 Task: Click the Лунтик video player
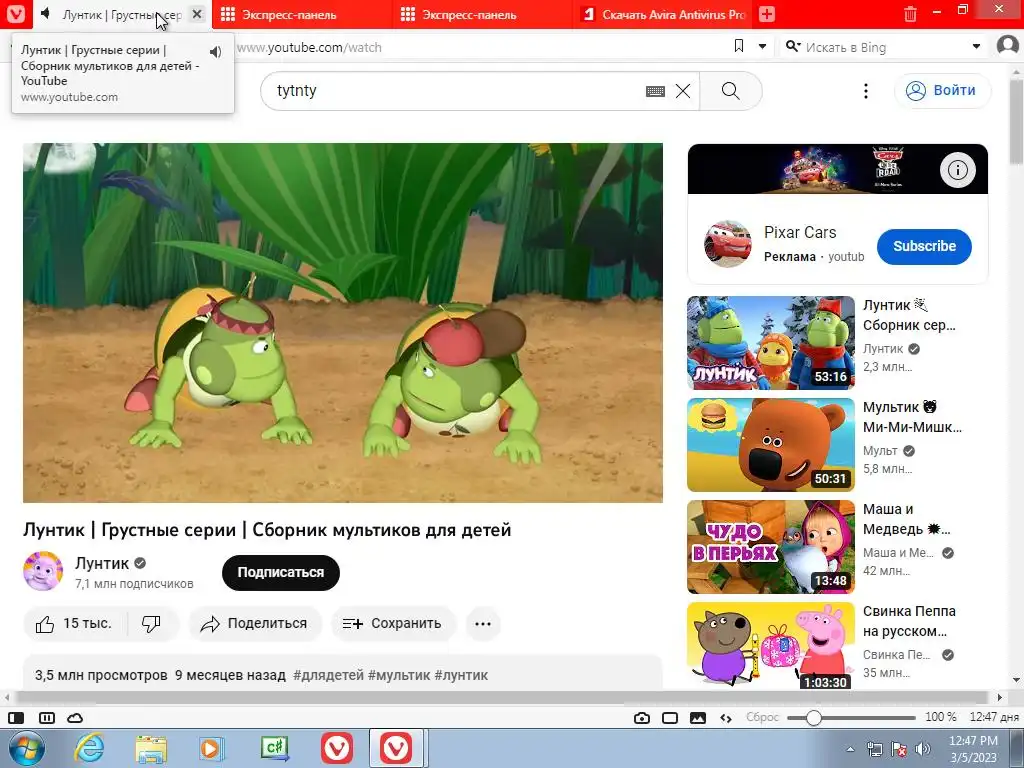343,323
